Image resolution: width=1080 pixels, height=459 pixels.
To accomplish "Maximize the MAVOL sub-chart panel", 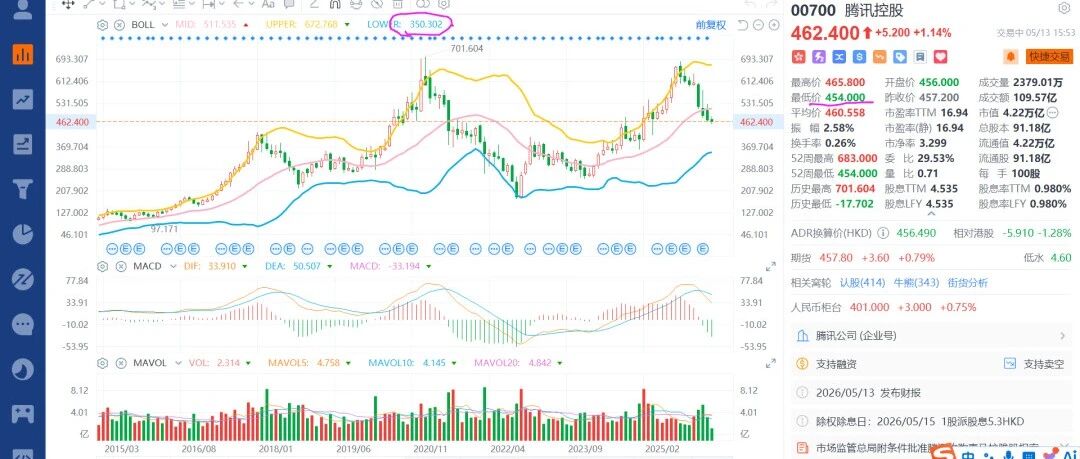I will coord(771,363).
